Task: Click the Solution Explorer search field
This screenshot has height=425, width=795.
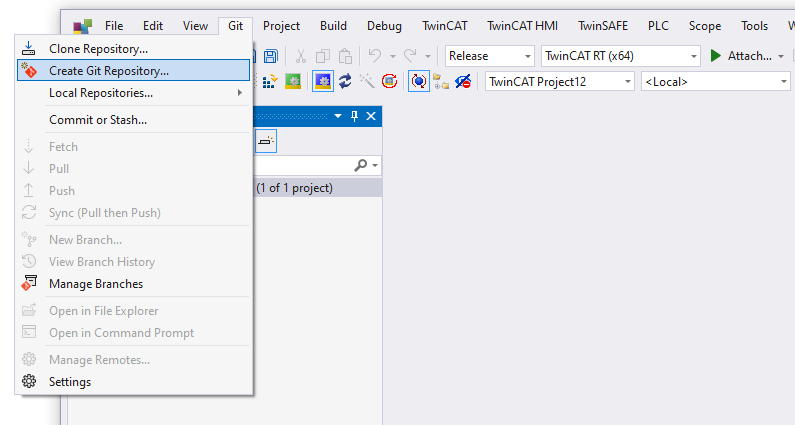Action: click(316, 165)
